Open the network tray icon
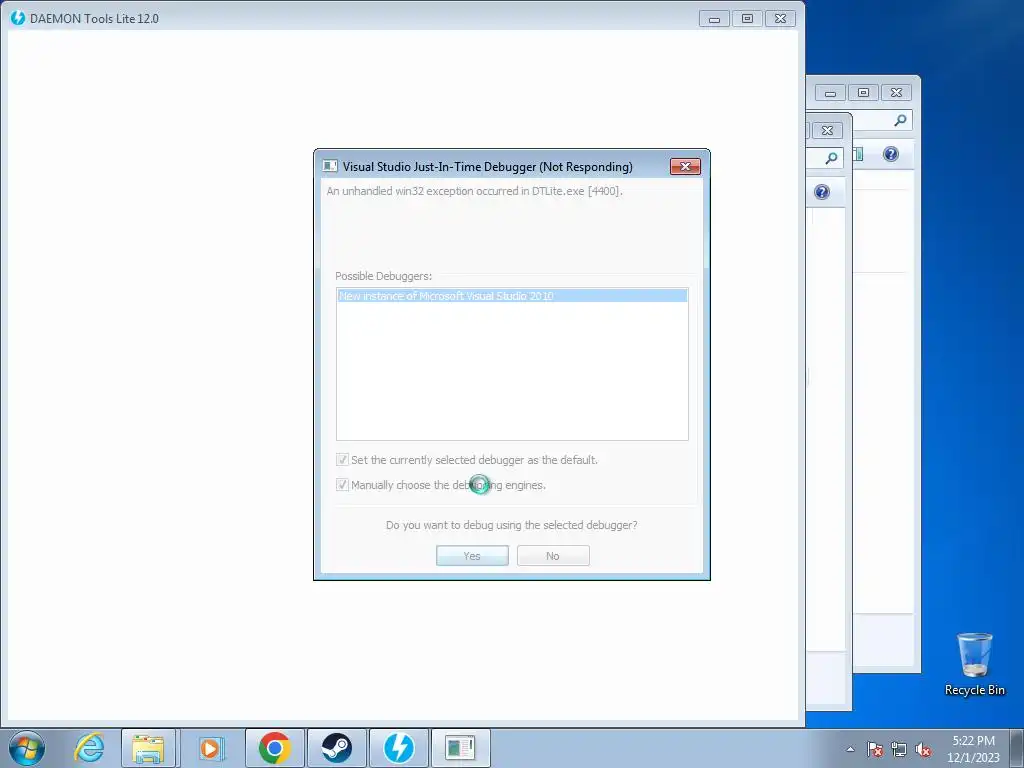The width and height of the screenshot is (1024, 768). point(899,749)
